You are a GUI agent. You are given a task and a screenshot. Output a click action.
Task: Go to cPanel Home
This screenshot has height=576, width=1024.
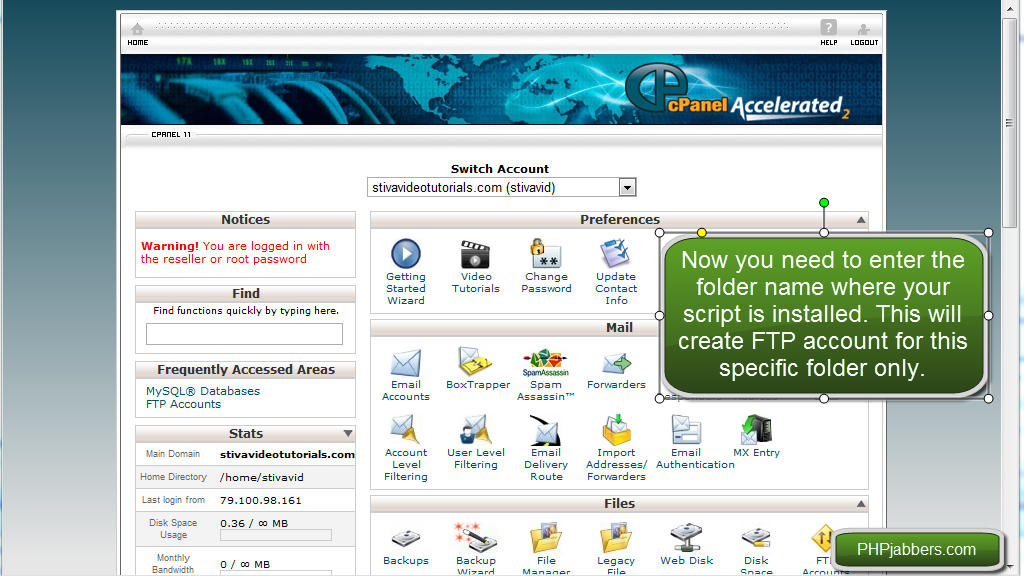click(138, 35)
